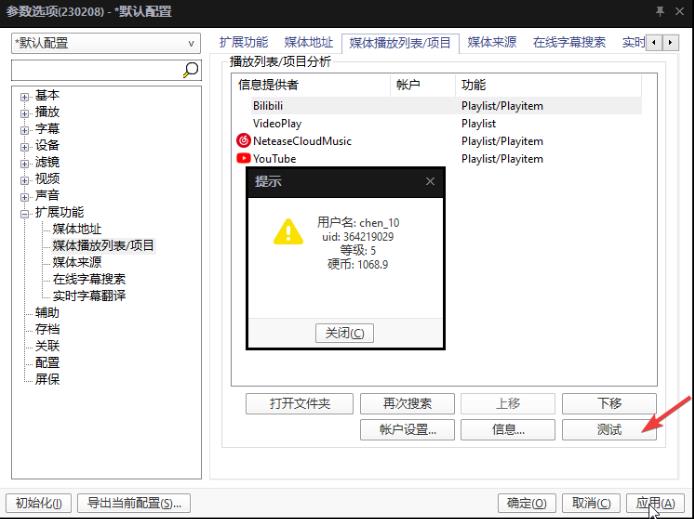Expand the 视频 tree node
Image resolution: width=694 pixels, height=519 pixels.
pyautogui.click(x=25, y=180)
